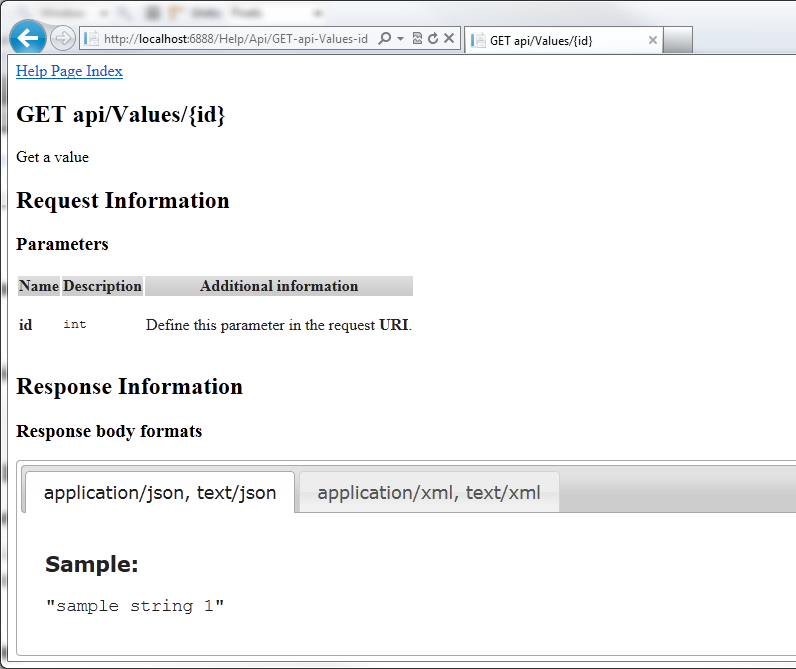Click the int type cell
This screenshot has width=796, height=669.
(75, 324)
